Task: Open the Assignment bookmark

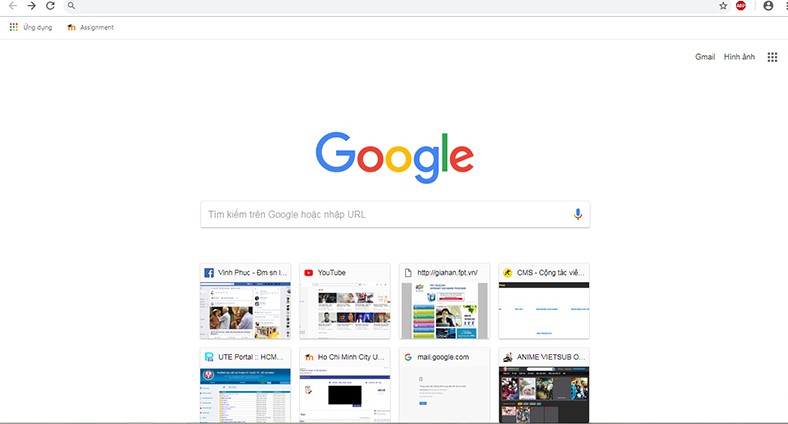Action: point(90,28)
